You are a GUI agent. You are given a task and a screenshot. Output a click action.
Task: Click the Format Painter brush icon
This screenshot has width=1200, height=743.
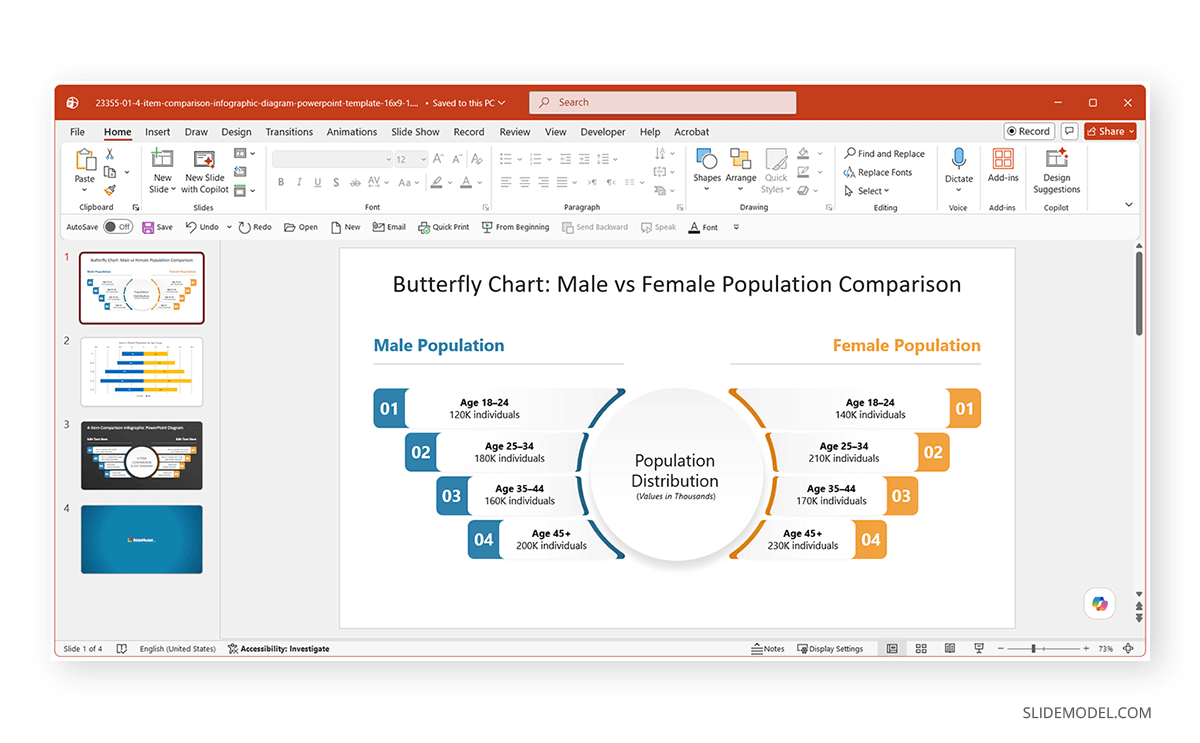(x=109, y=189)
